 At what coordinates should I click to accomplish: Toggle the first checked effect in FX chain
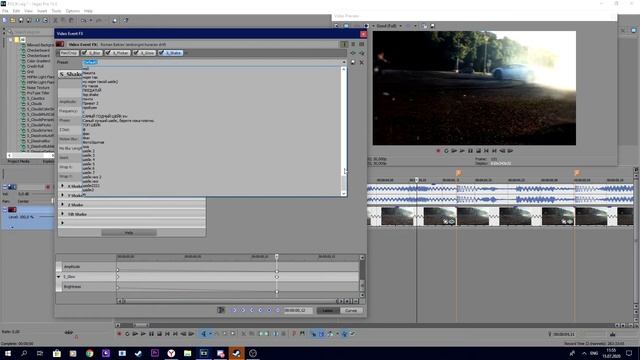tap(84, 53)
